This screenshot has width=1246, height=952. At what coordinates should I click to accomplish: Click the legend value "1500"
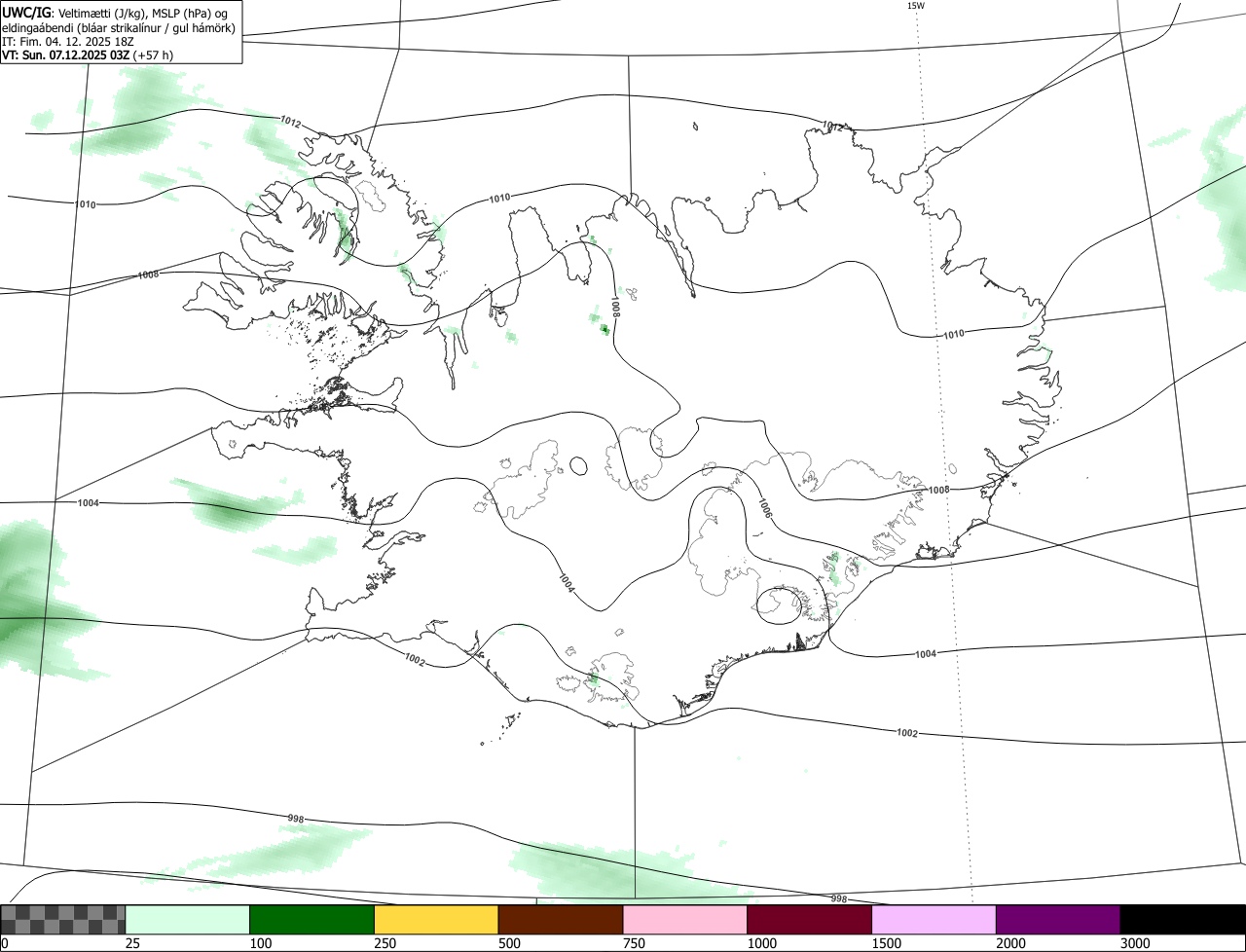click(x=887, y=943)
